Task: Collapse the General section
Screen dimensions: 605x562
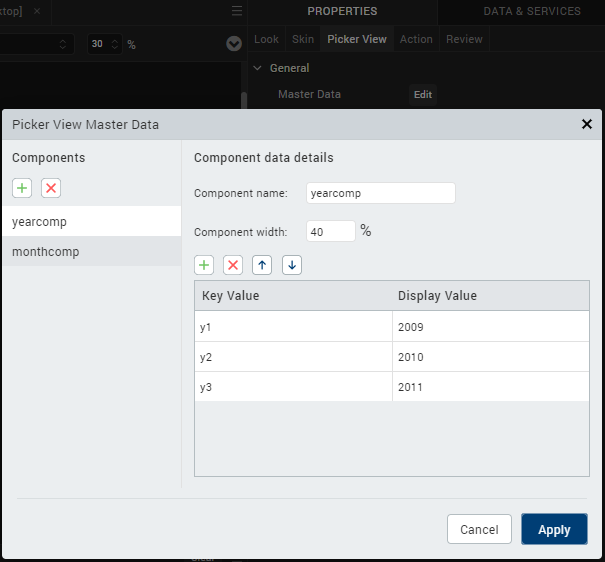Action: pos(257,68)
